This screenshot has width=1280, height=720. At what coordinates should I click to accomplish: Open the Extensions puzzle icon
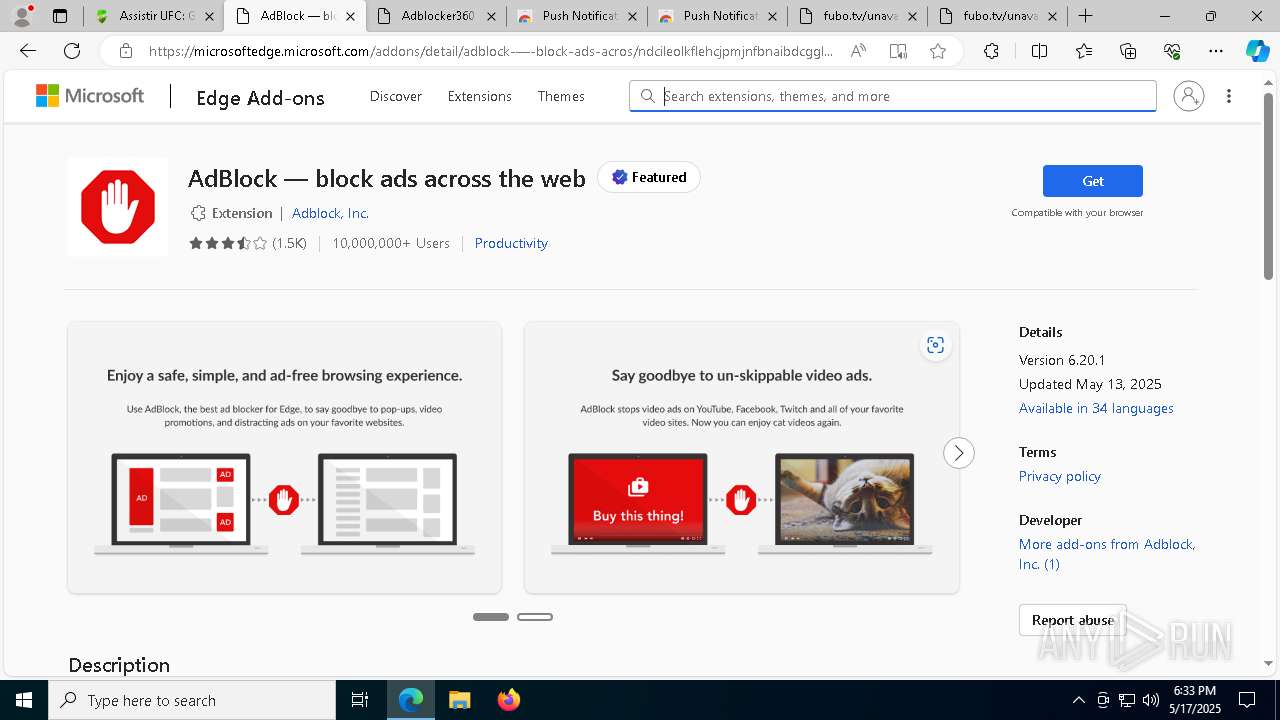[991, 51]
